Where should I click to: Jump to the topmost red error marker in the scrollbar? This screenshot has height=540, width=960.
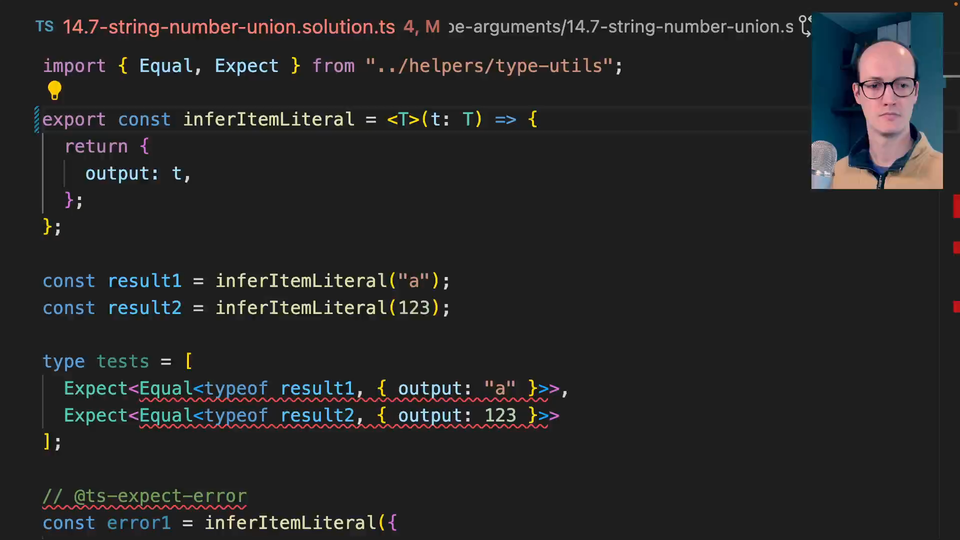[x=955, y=205]
